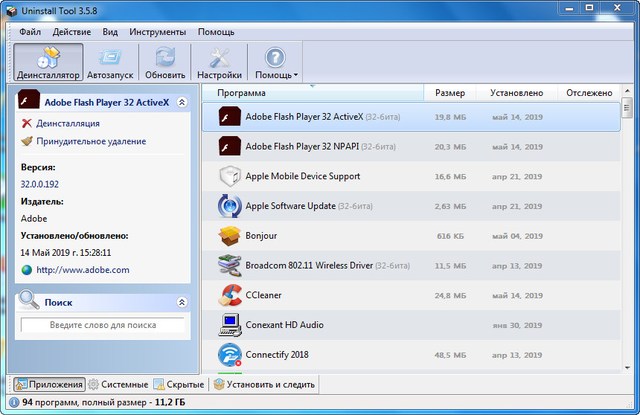Click the Обновить refresh icon
Screen dimensions: 640x415
pos(165,60)
